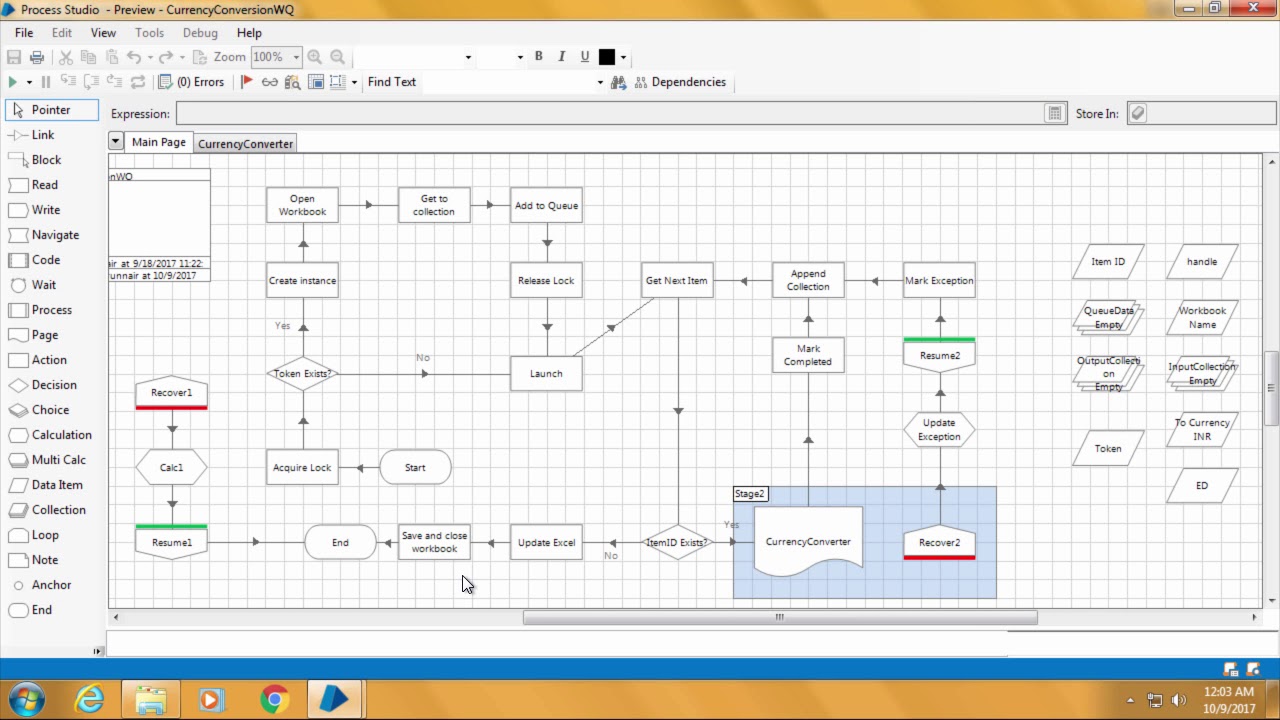Click the volume speaker tray icon
Viewport: 1280px width, 720px height.
point(1179,700)
